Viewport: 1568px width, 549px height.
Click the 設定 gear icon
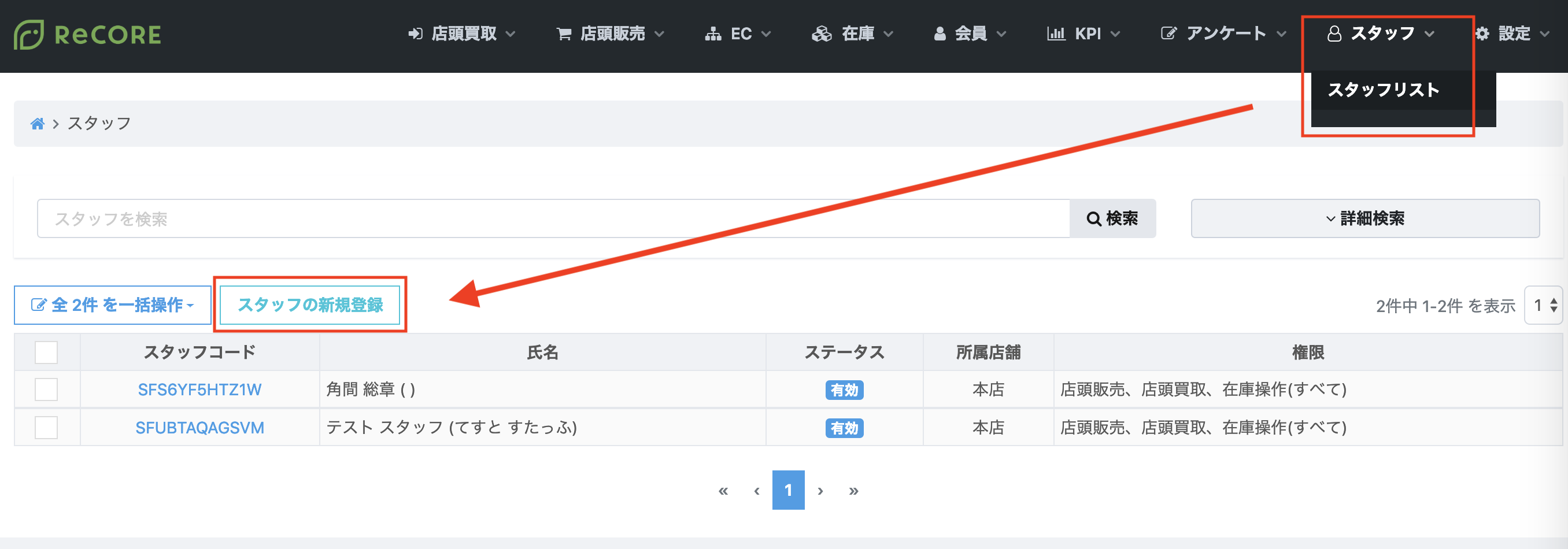(x=1482, y=34)
